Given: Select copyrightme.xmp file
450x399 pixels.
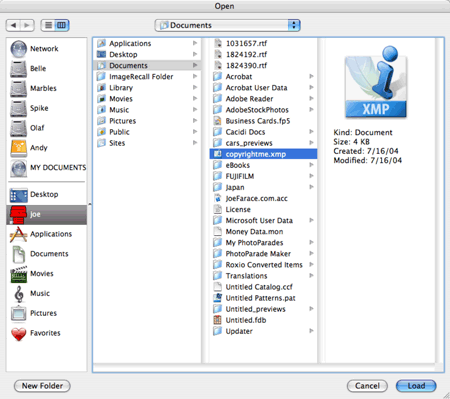Looking at the screenshot, I should pos(263,154).
